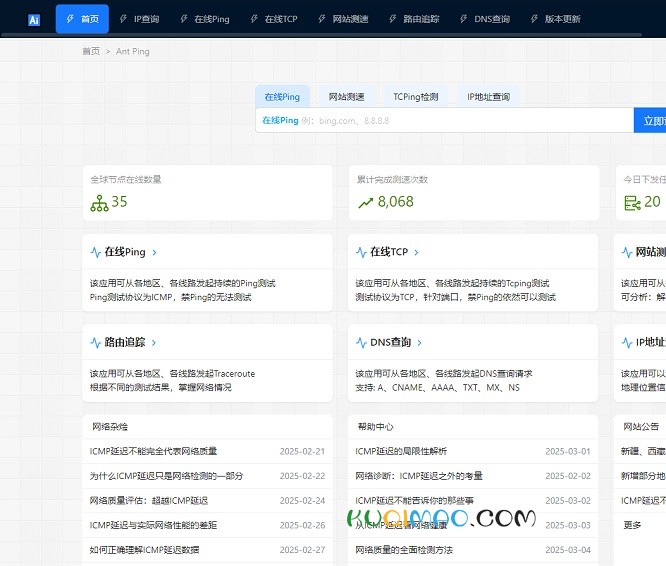Viewport: 666px width, 566px height.
Task: Click the lightning icon beside 路由追踪 menu
Action: [393, 19]
